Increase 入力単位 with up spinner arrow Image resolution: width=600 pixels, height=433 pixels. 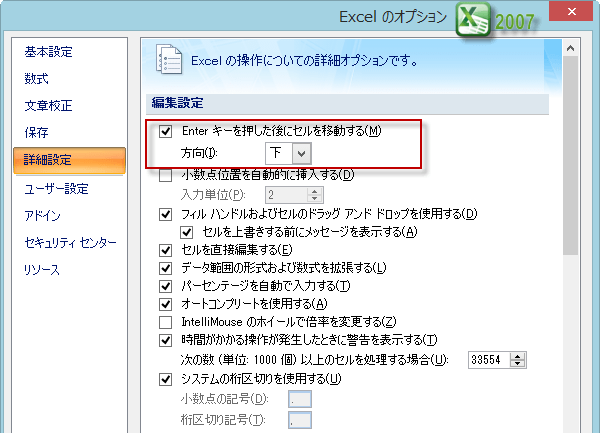(315, 191)
